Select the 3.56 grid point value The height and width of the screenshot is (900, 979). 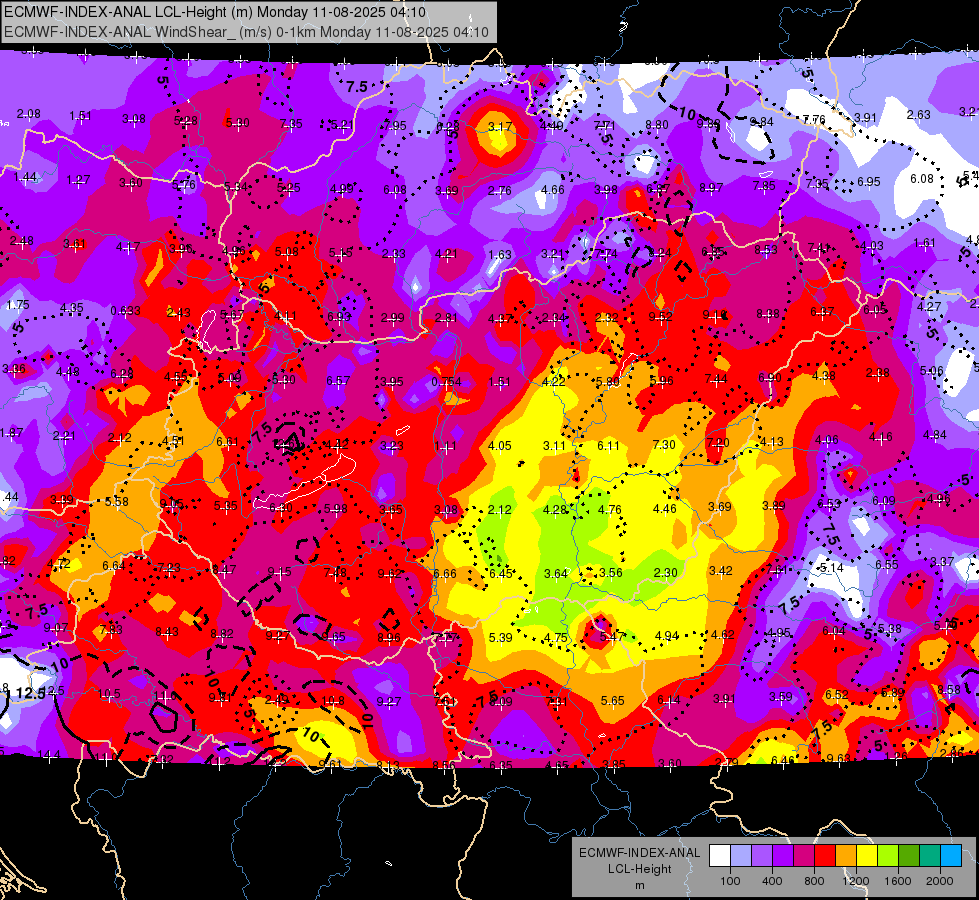[611, 573]
